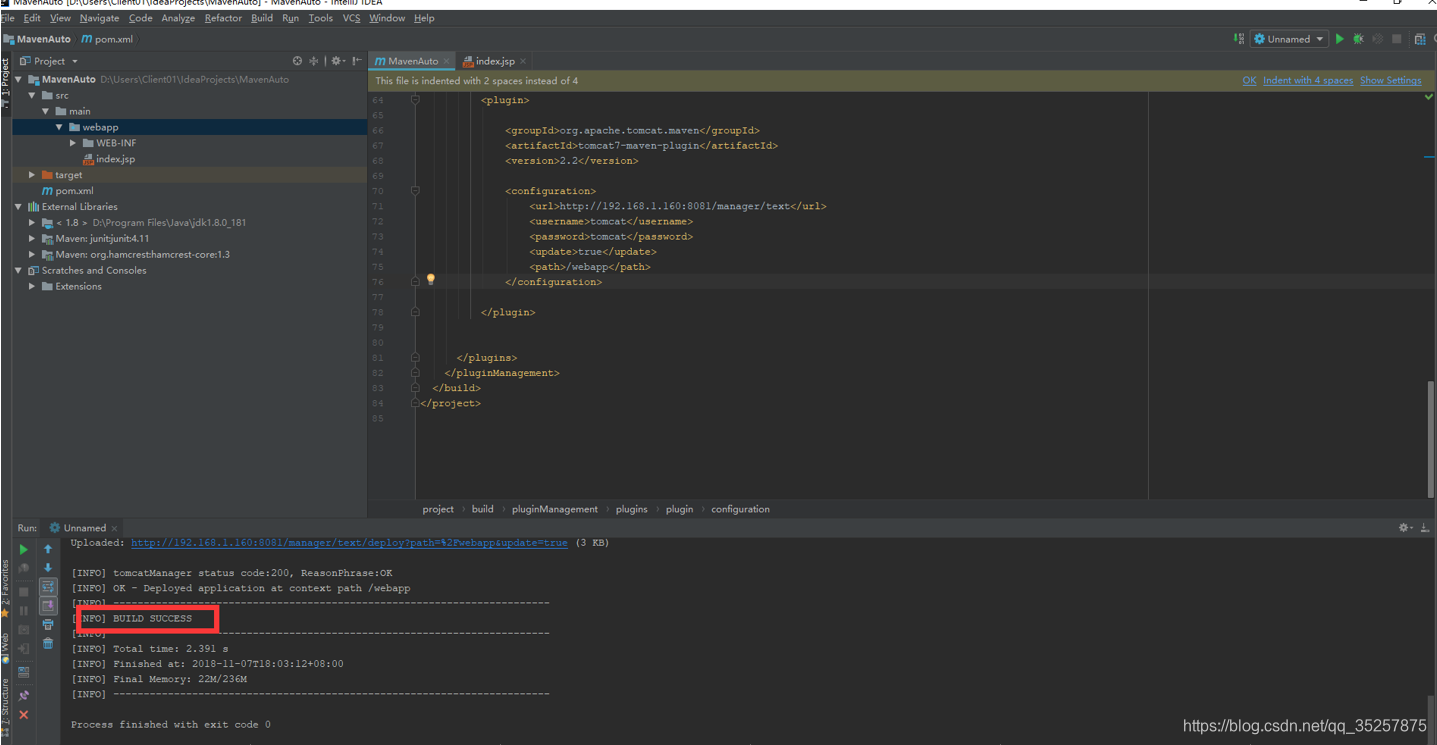Collapse the External Libraries node arrow
Image resolution: width=1437 pixels, height=745 pixels.
pyautogui.click(x=19, y=207)
